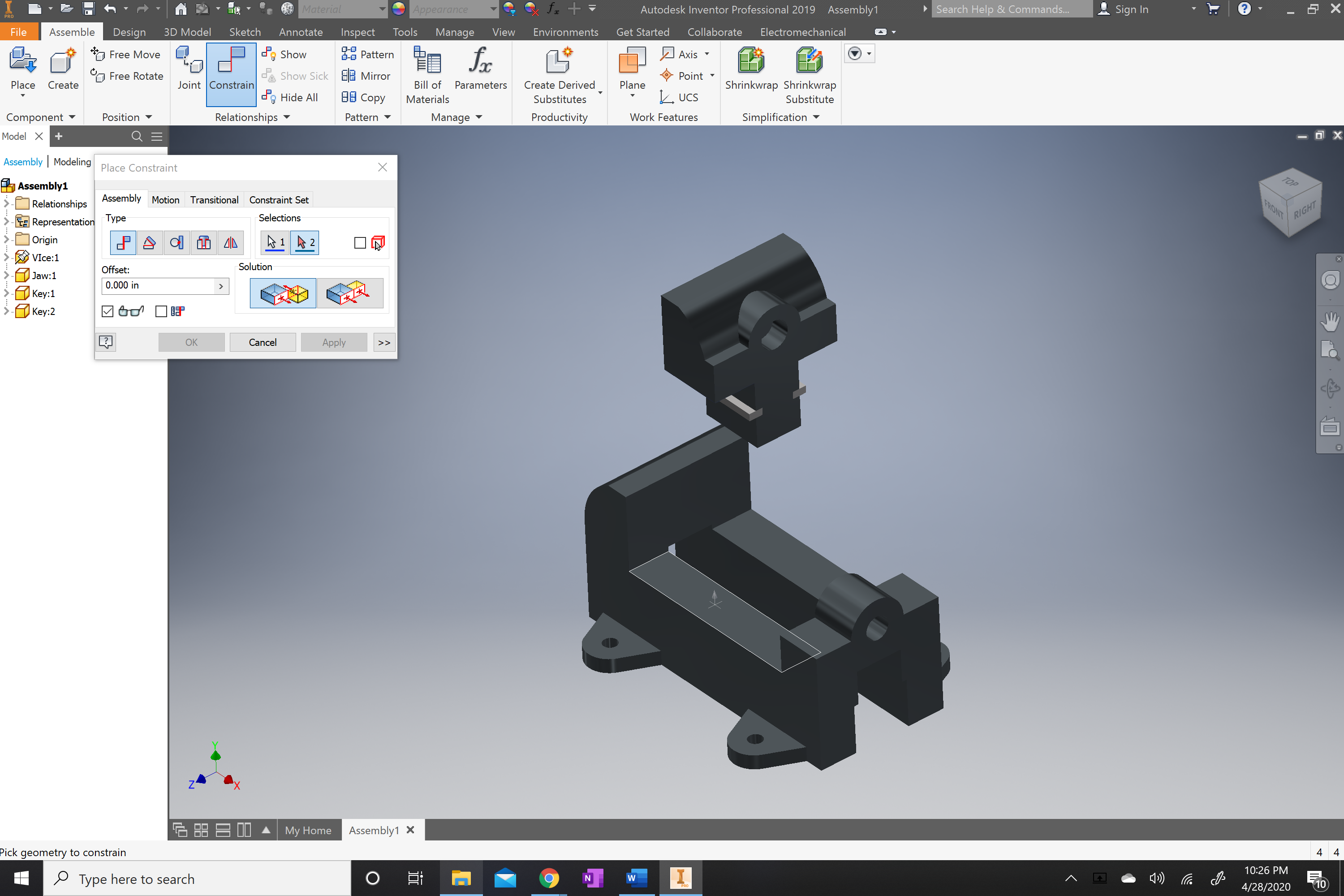Open Place Constraint help button

point(106,342)
